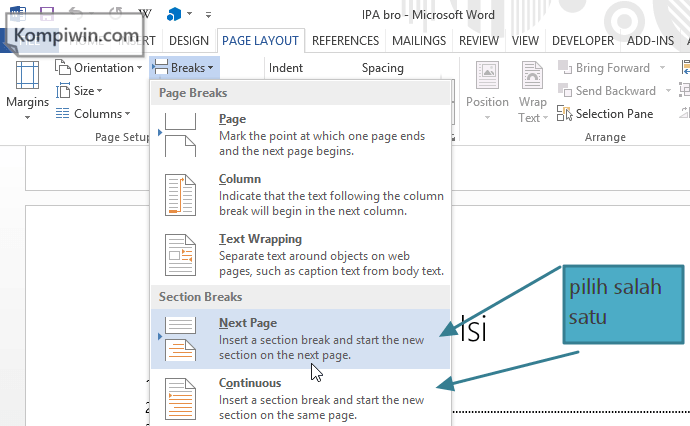Open the Selection Pane

tap(605, 114)
